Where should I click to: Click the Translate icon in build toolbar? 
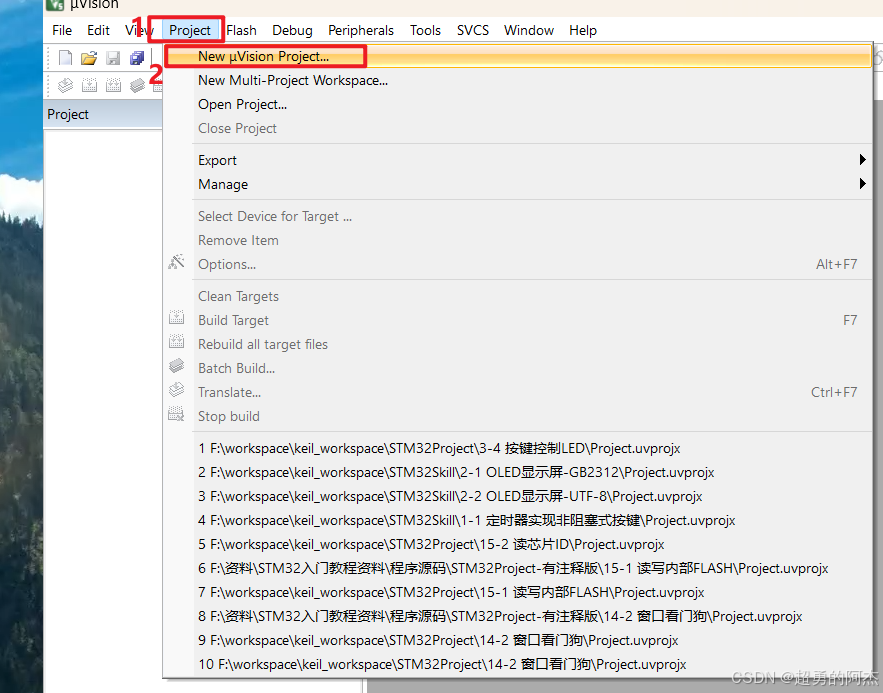(x=65, y=85)
